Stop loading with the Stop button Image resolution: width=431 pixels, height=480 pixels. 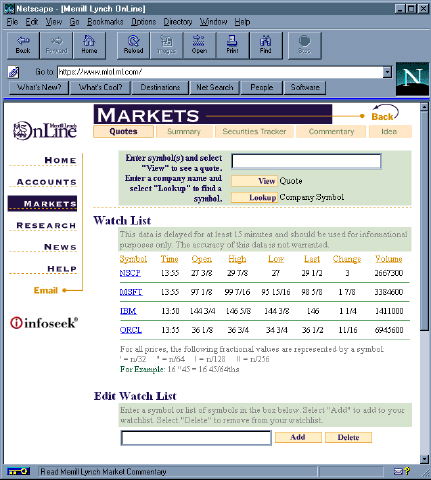304,46
